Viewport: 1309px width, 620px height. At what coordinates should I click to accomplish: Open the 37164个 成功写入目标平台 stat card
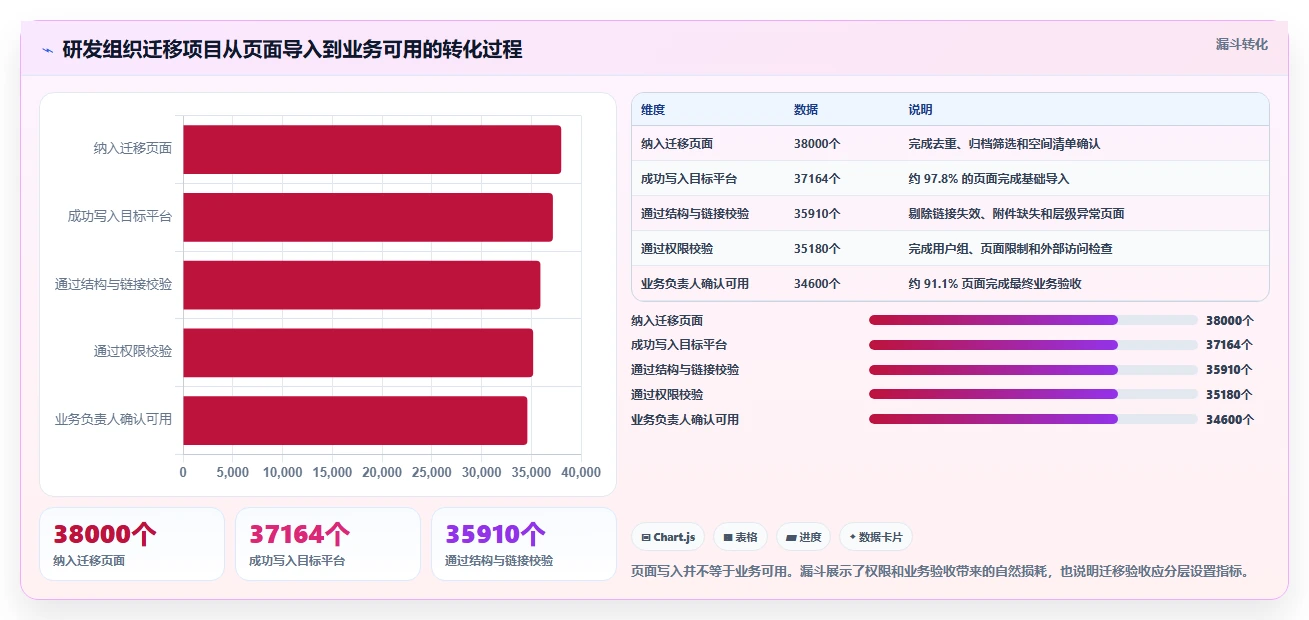point(328,544)
